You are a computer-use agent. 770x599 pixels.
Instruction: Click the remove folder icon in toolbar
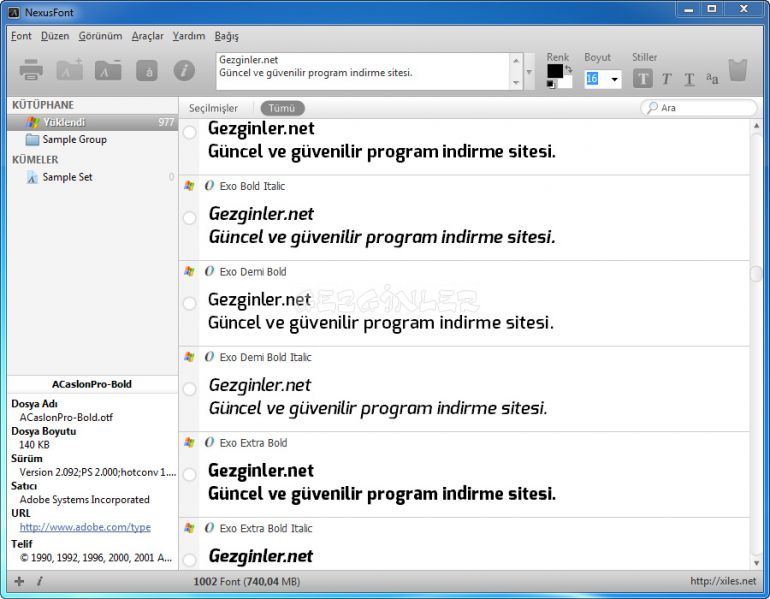(x=108, y=70)
